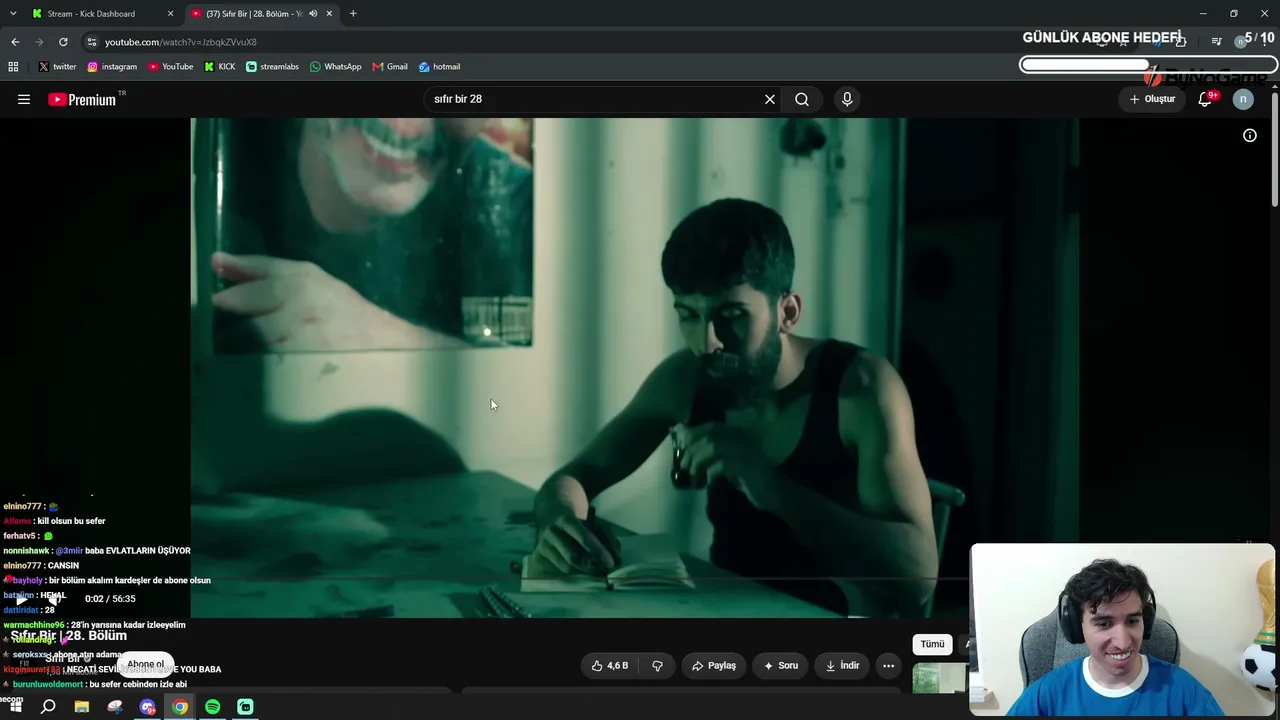Open twitter bookmark
This screenshot has height=720, width=1280.
(57, 67)
